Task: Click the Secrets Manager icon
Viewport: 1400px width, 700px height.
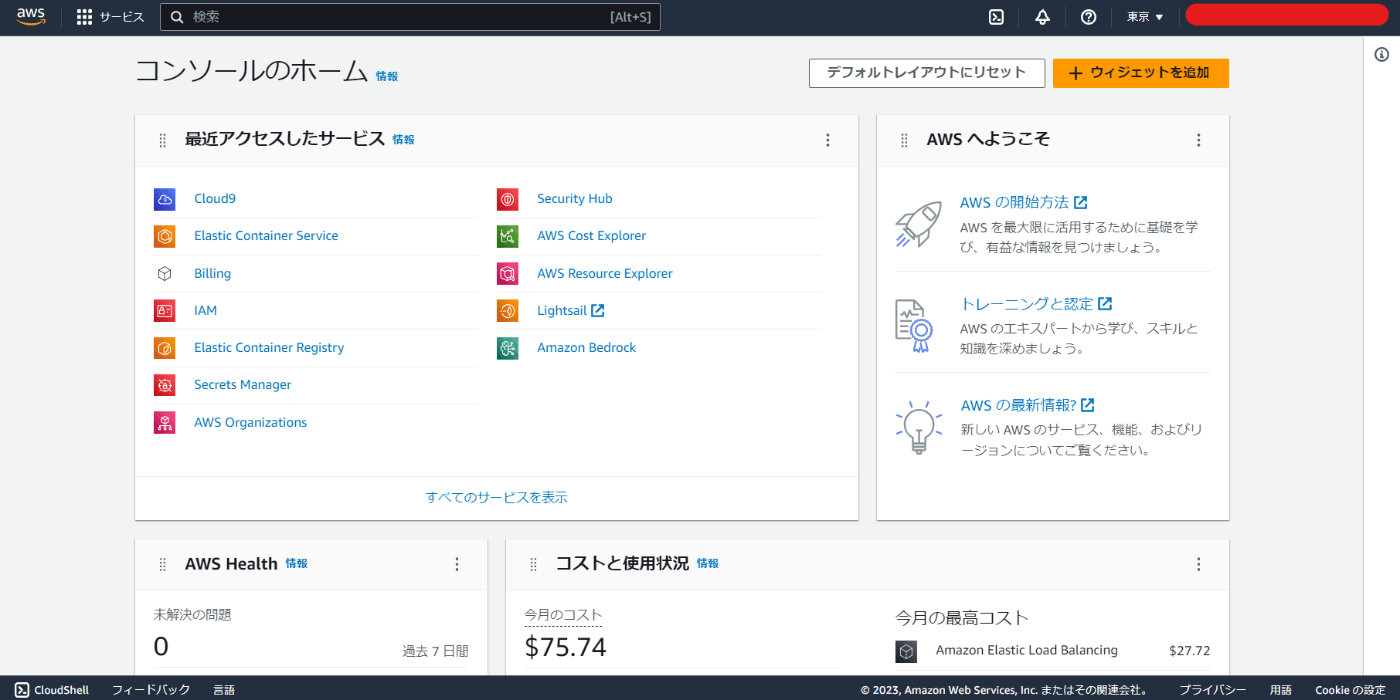Action: point(165,385)
